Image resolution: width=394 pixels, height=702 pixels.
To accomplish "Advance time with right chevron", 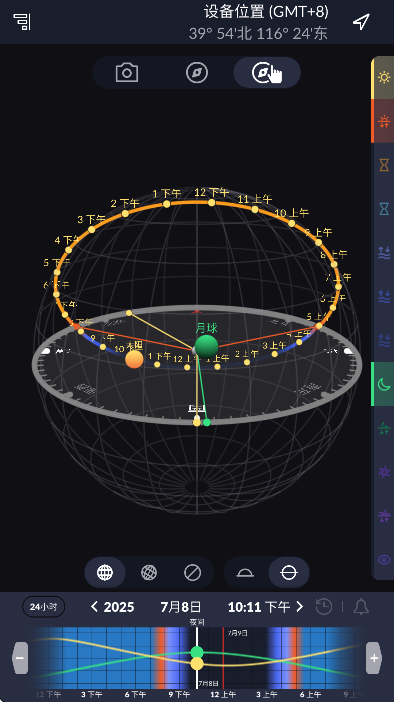I will coord(300,607).
